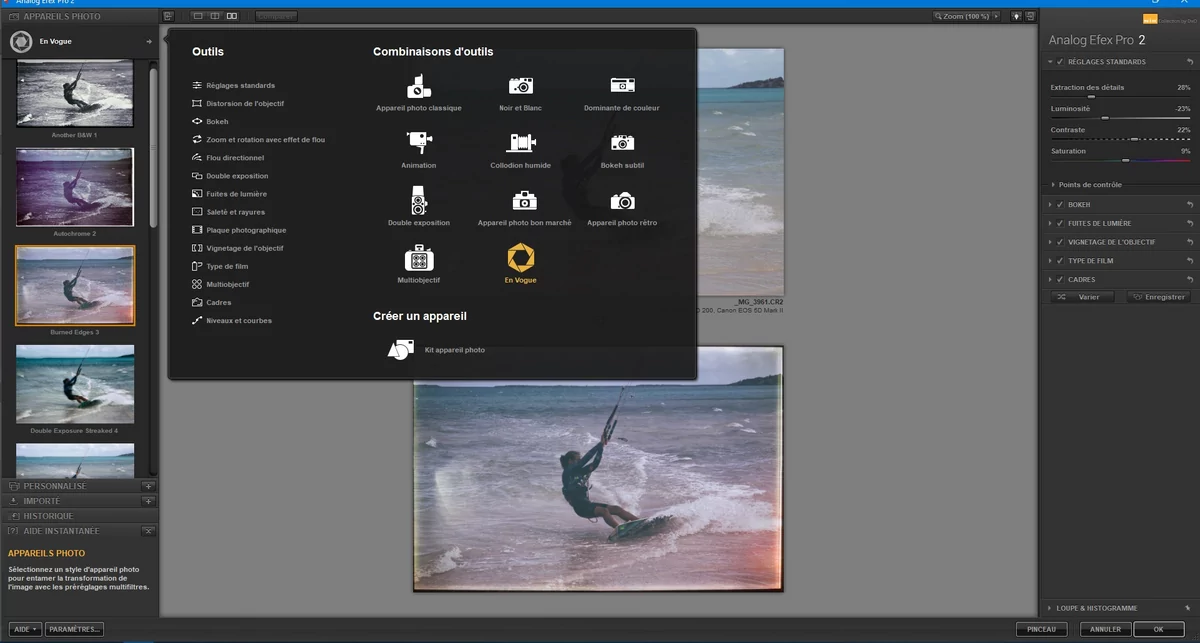Reset the Bokeh filter with arrow icon
1200x643 pixels.
point(1190,204)
